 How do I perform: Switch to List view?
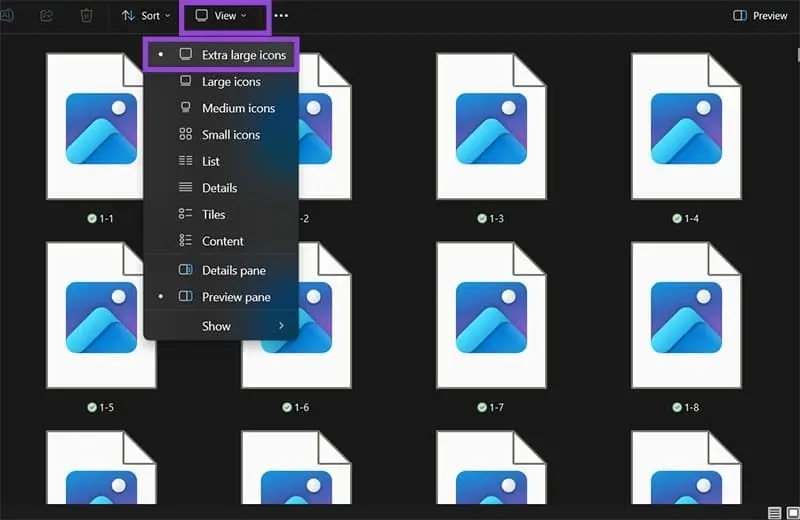pyautogui.click(x=221, y=161)
